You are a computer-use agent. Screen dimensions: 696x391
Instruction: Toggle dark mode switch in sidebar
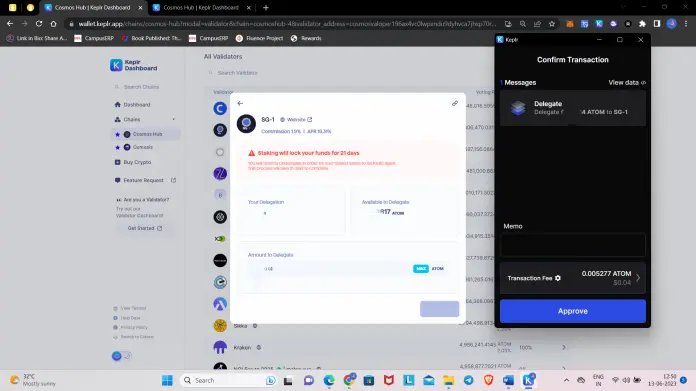pos(122,356)
